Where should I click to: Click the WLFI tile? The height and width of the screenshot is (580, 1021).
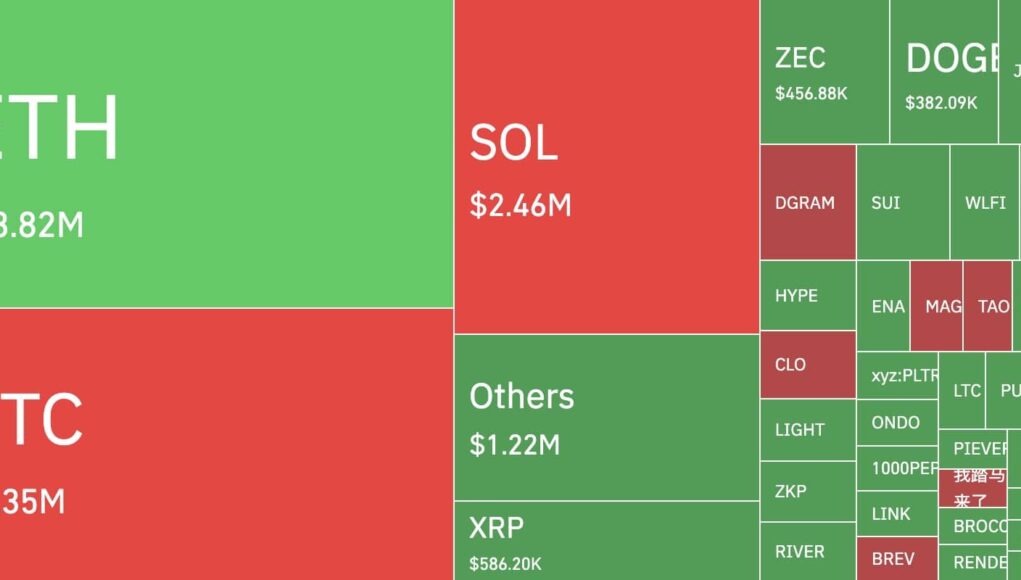[984, 202]
